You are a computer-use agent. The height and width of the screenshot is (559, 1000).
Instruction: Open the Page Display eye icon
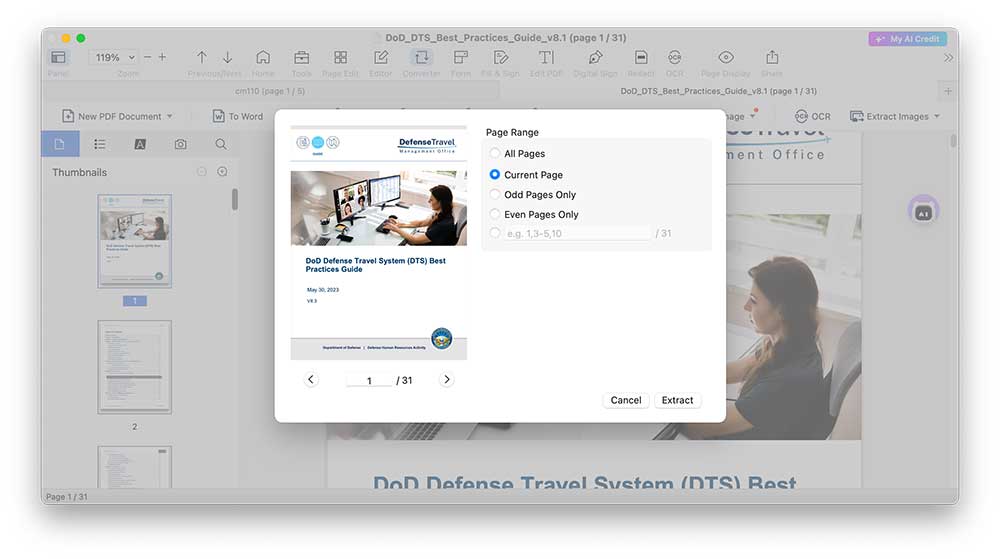(726, 57)
